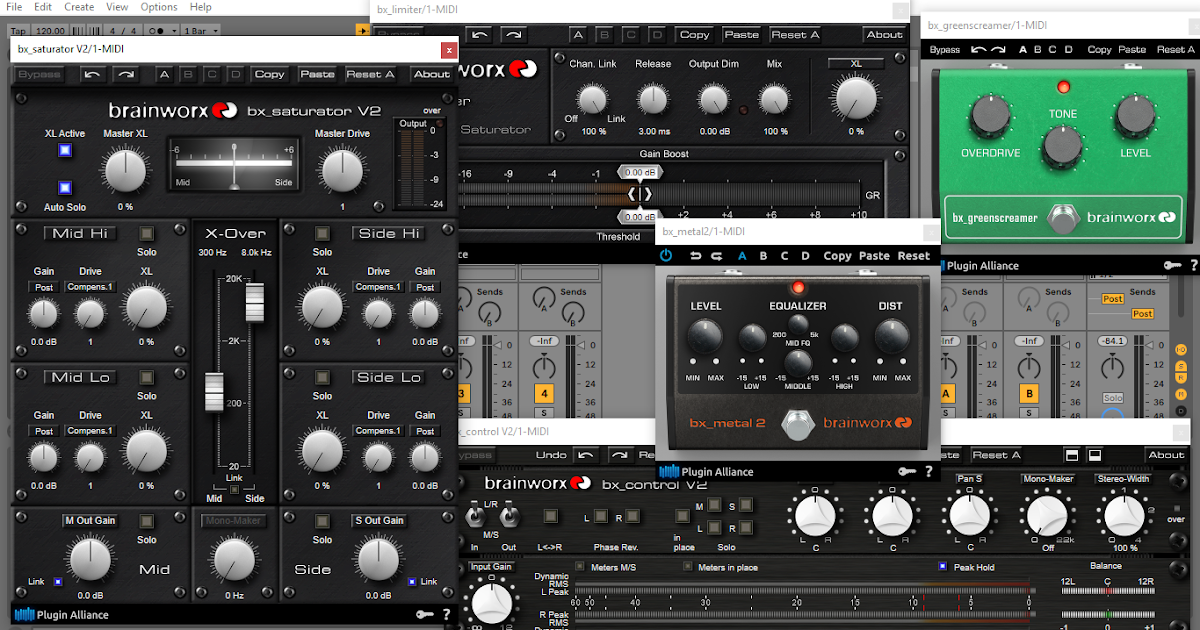This screenshot has height=630, width=1200.
Task: Open the help question mark in bx_saturator V2 footer
Action: click(446, 614)
